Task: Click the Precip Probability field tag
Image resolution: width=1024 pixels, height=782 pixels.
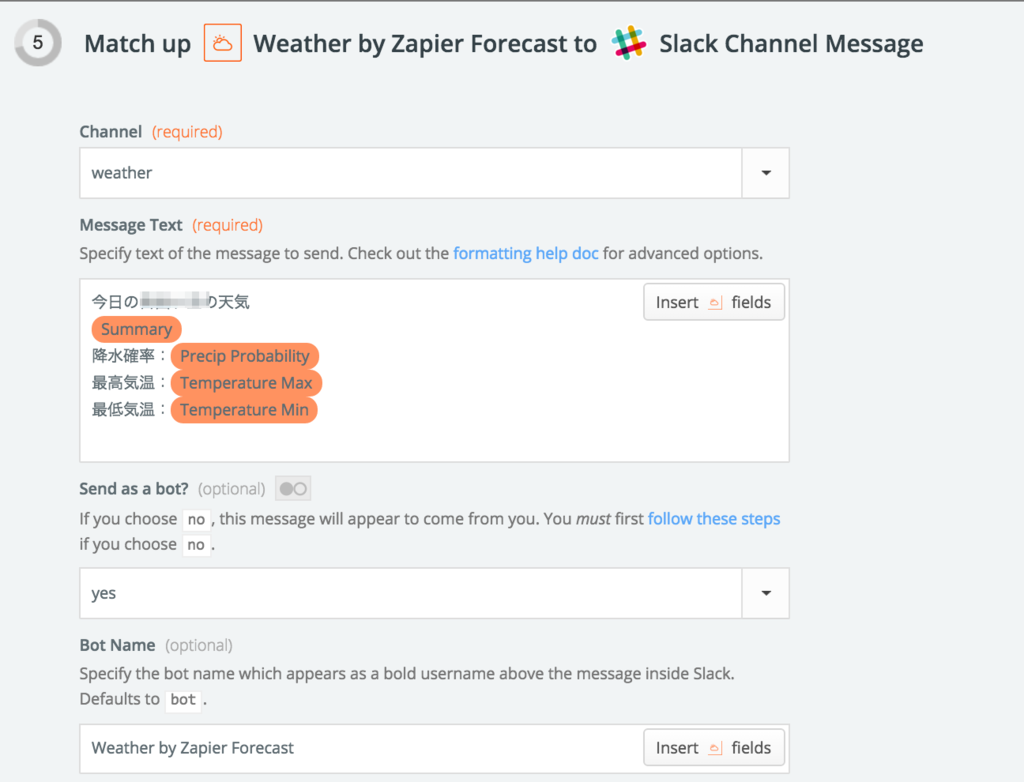Action: click(x=245, y=356)
